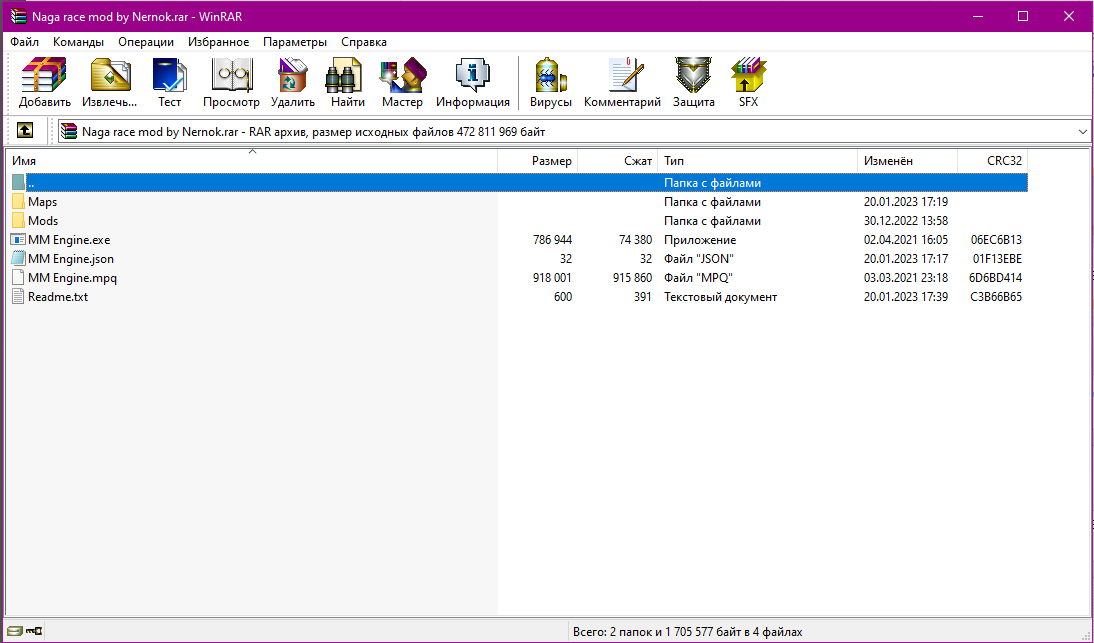This screenshot has height=643, width=1094.
Task: Show archive Информация (Info)
Action: (472, 82)
